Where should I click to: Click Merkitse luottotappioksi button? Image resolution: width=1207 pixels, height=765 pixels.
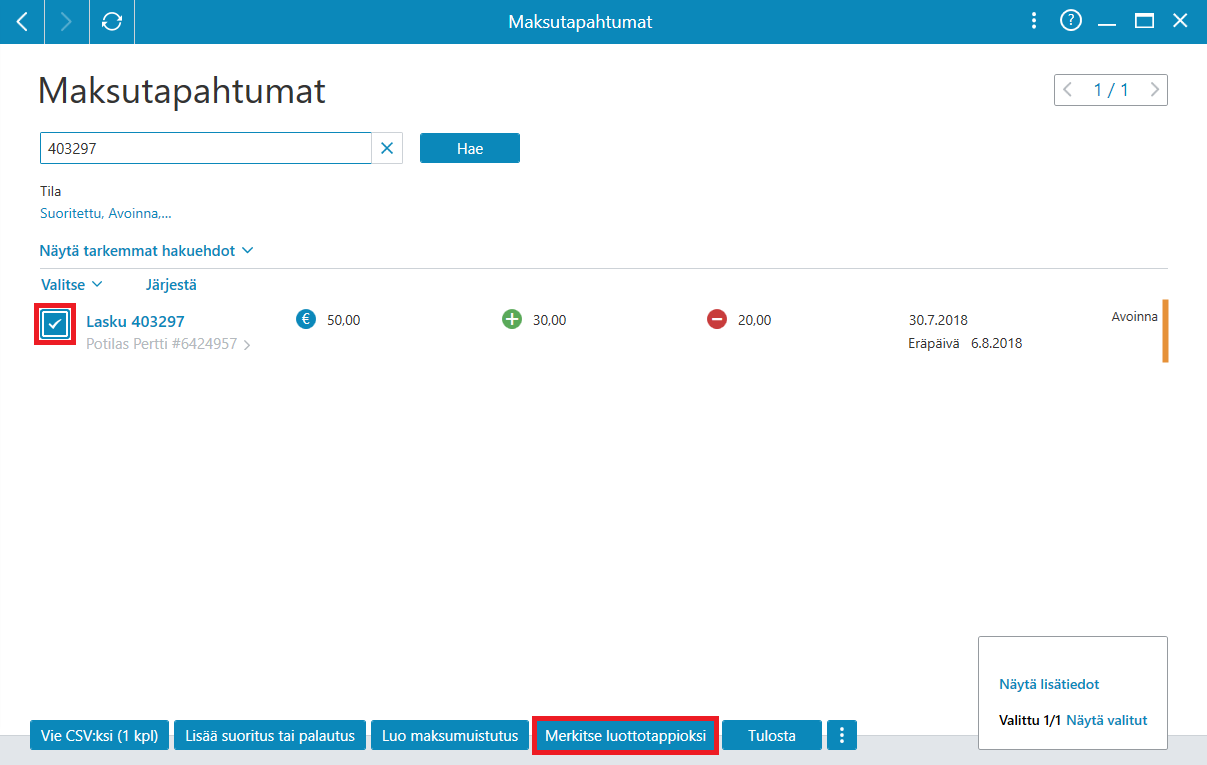(626, 735)
